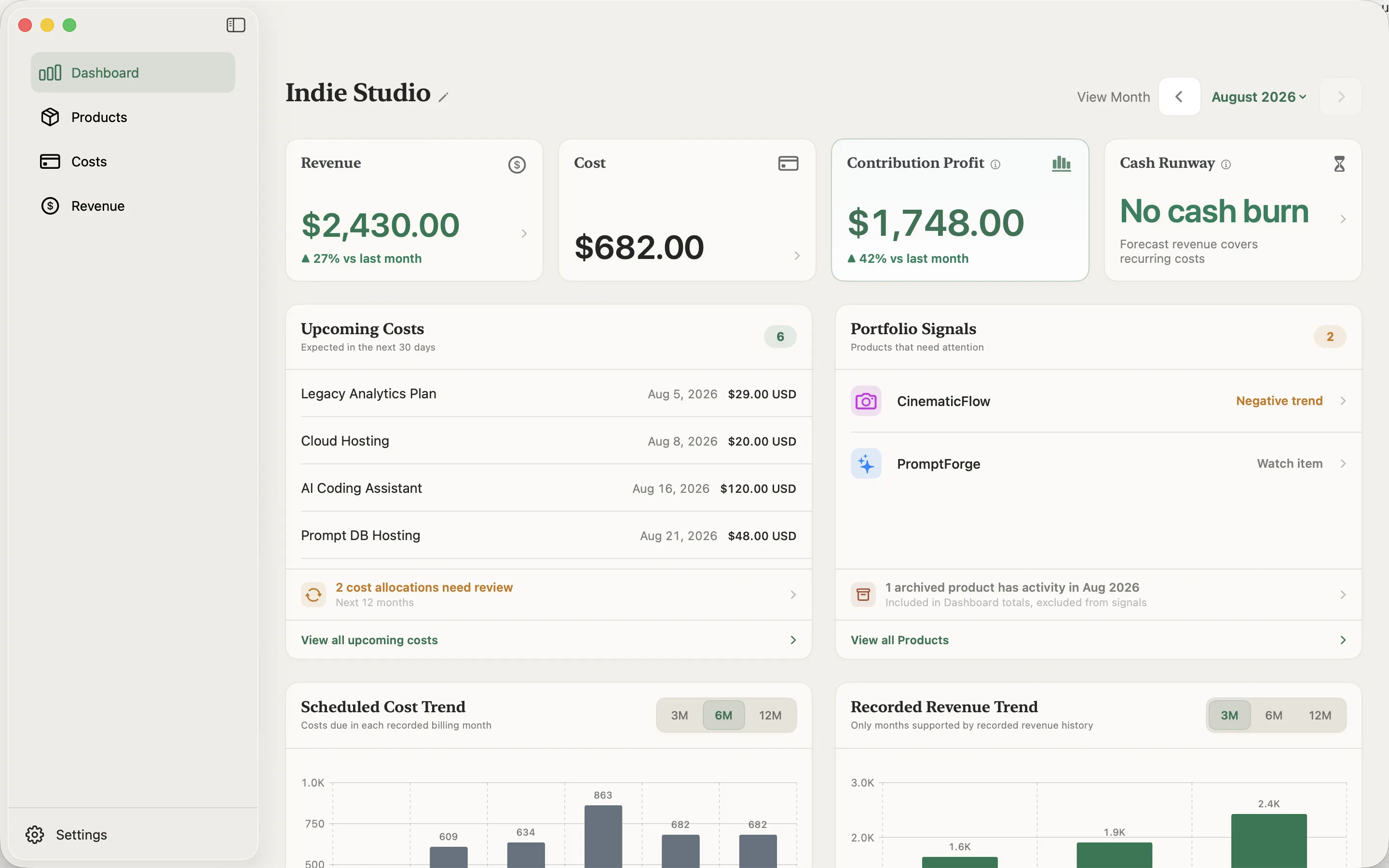Open Products in sidebar
The height and width of the screenshot is (868, 1389).
[133, 117]
